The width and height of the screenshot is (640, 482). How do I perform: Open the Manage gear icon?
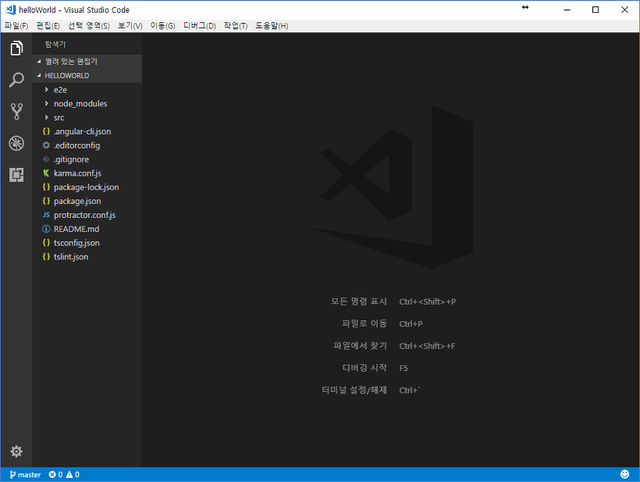[16, 451]
